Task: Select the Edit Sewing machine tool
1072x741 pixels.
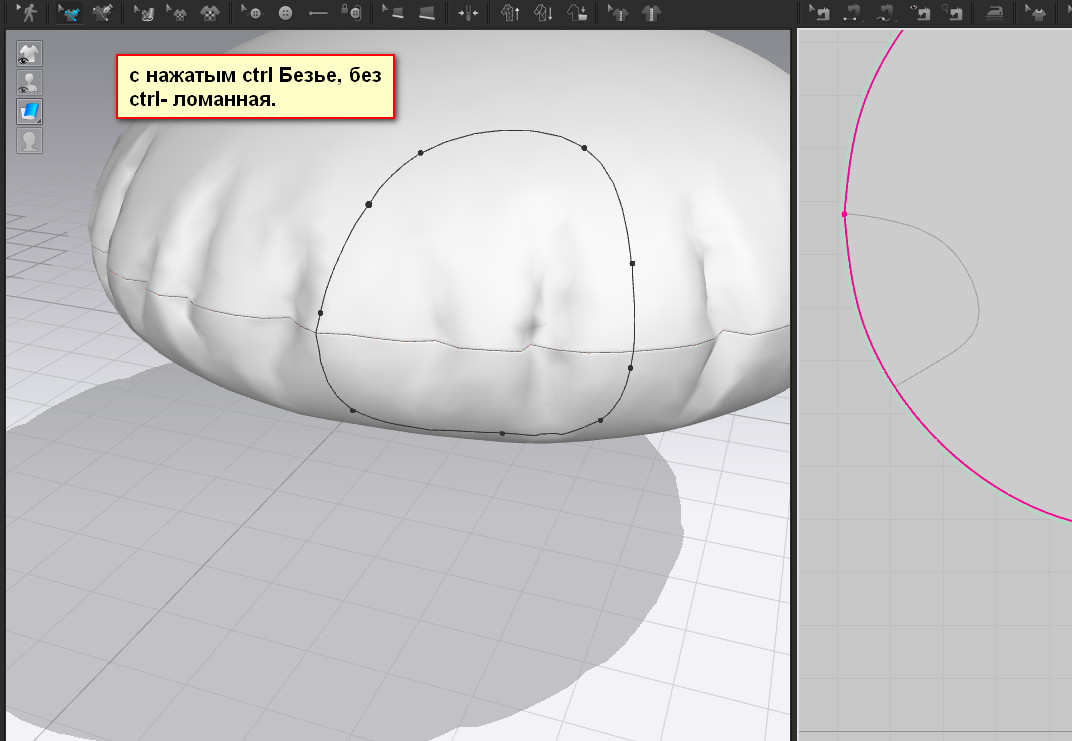Action: click(x=820, y=13)
